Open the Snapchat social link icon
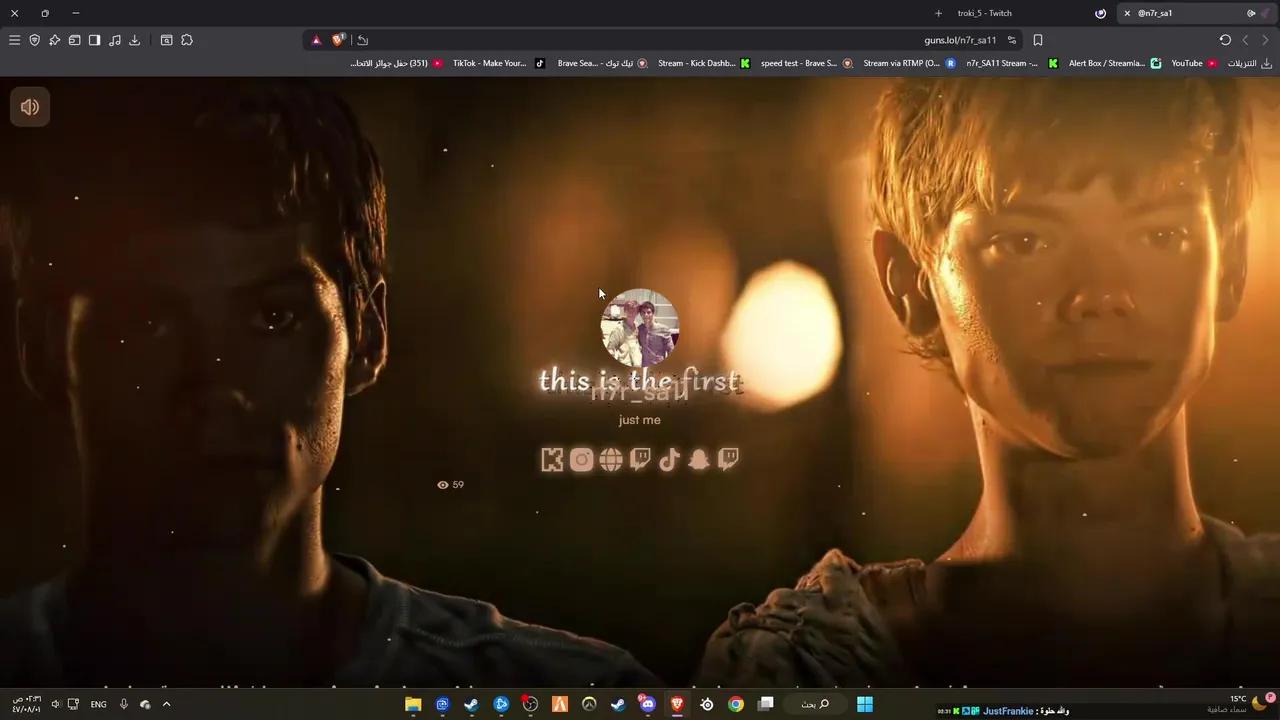The width and height of the screenshot is (1280, 720). pos(699,459)
